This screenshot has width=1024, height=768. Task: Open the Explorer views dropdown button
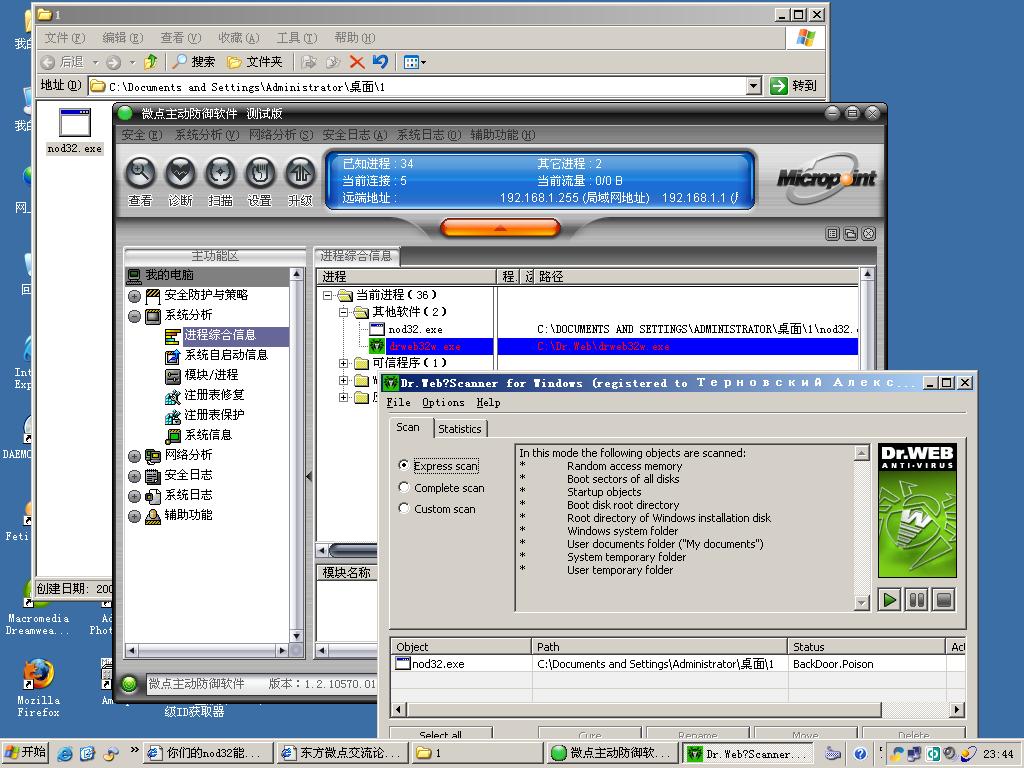(415, 62)
